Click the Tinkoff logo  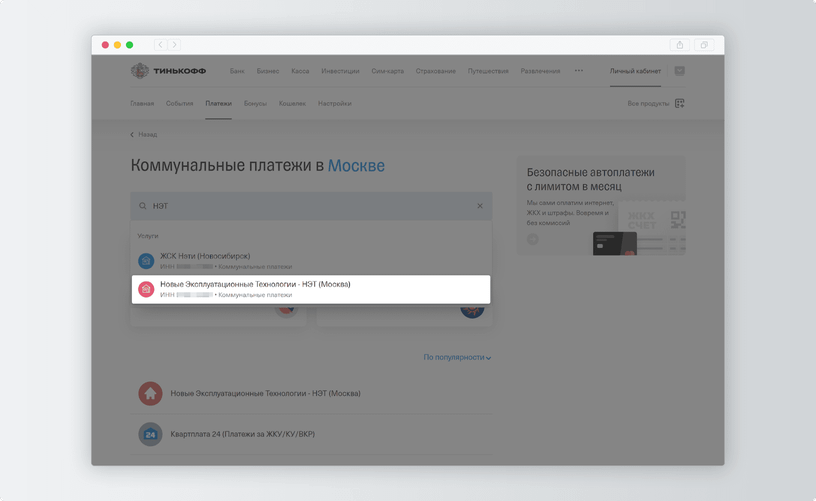[168, 71]
